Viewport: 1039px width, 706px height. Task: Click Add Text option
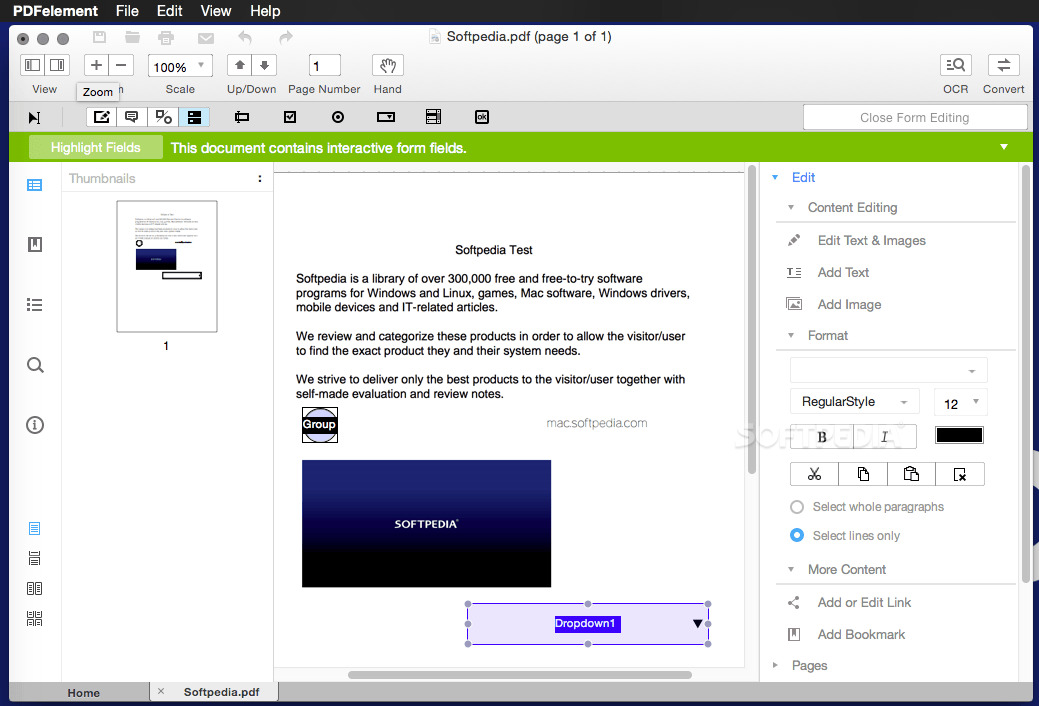[843, 272]
